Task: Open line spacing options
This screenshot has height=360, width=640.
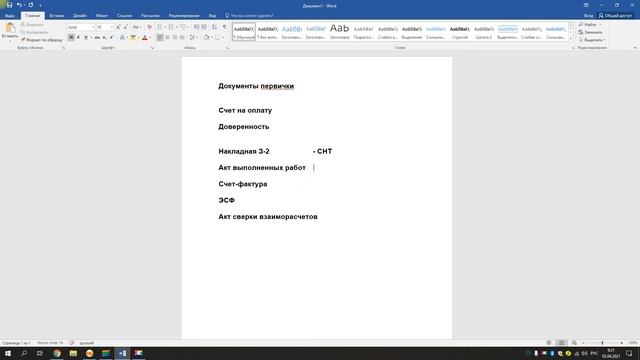Action: pyautogui.click(x=193, y=37)
